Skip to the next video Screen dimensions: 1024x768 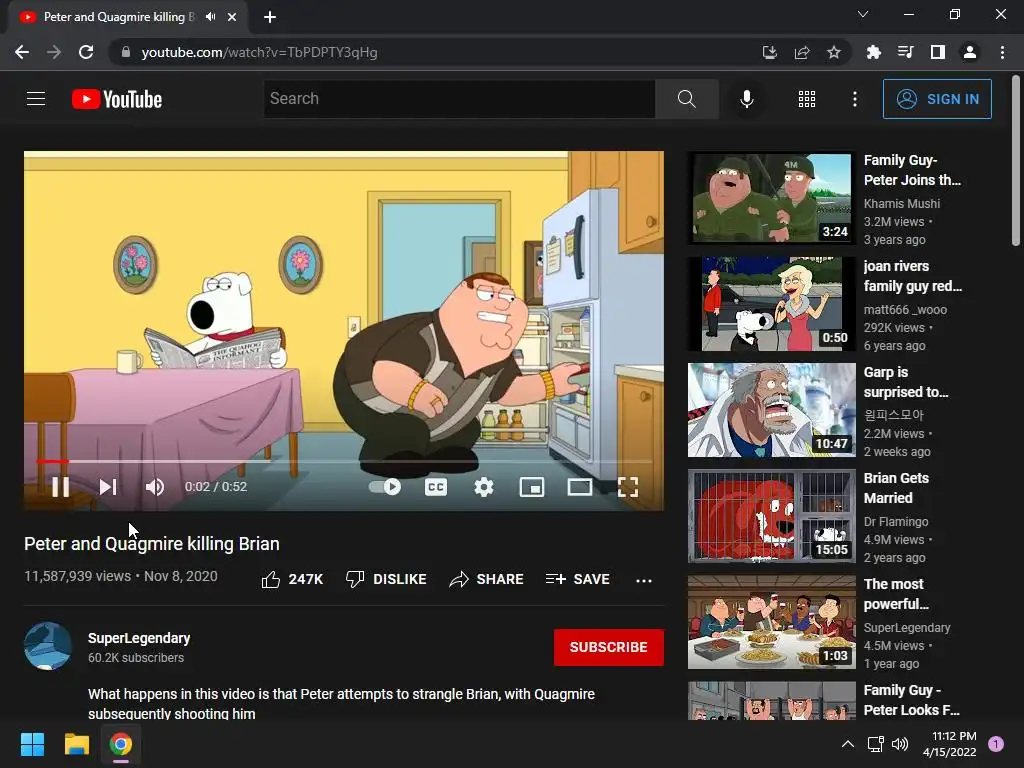click(x=108, y=487)
